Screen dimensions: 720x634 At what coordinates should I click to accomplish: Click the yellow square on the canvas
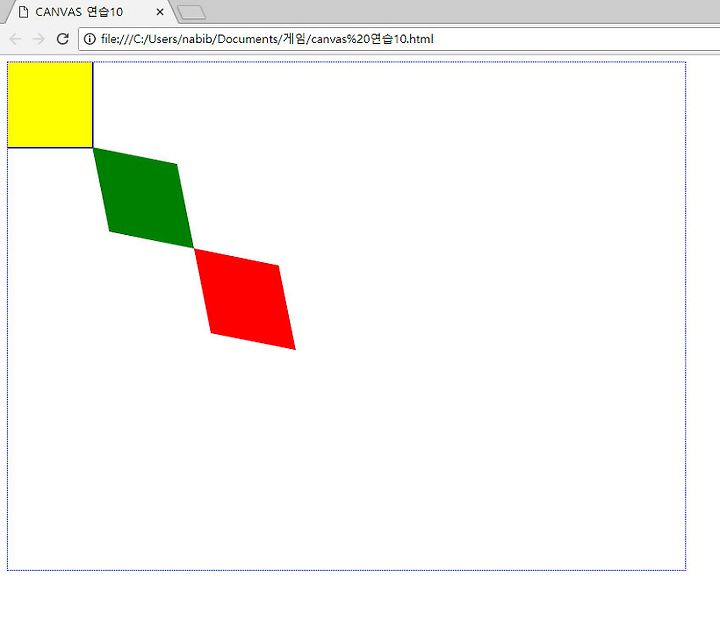coord(50,105)
